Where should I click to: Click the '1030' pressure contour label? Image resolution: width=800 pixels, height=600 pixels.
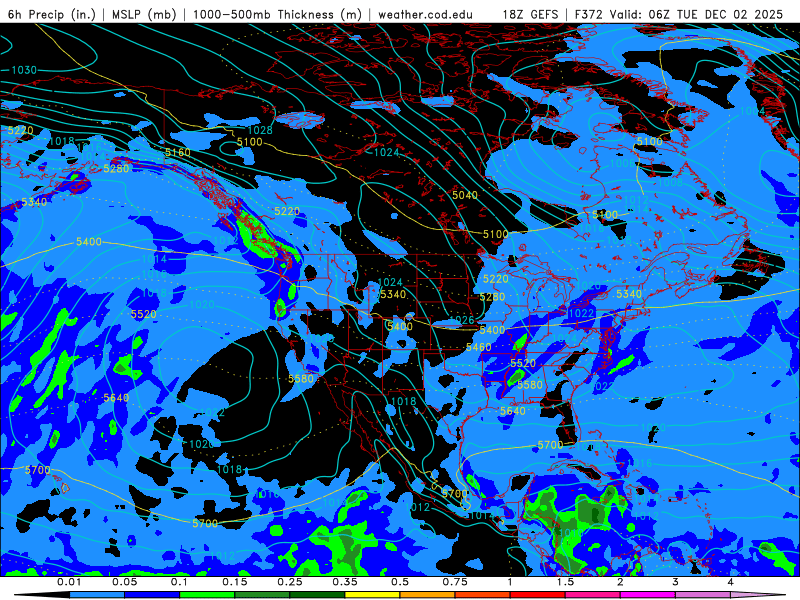(x=24, y=70)
